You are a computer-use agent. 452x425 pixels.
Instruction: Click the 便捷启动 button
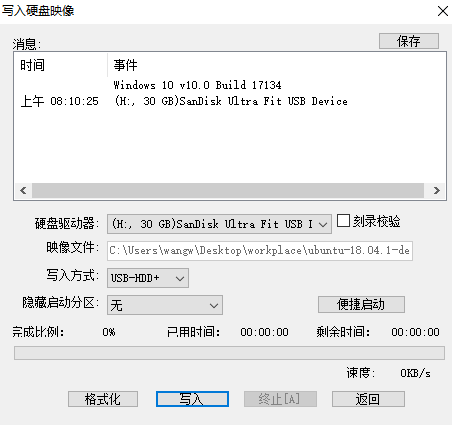[x=361, y=304]
